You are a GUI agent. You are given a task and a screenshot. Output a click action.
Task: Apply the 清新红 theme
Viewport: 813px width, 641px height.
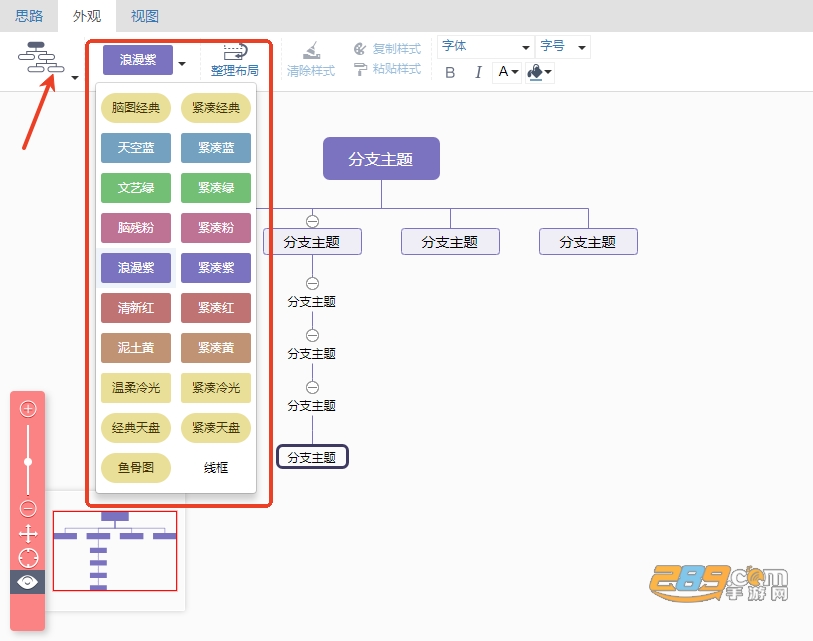click(x=136, y=308)
